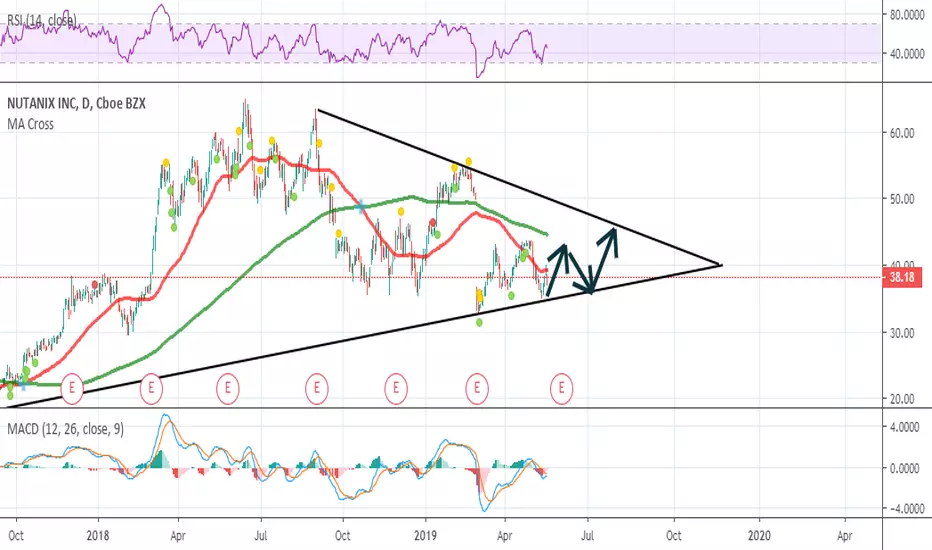Click the red 38.18 current price label

click(x=902, y=277)
